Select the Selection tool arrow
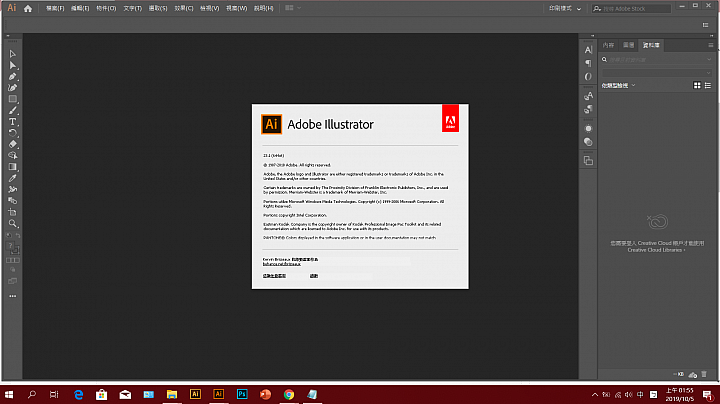Screen dimensions: 720x404 pyautogui.click(x=12, y=54)
